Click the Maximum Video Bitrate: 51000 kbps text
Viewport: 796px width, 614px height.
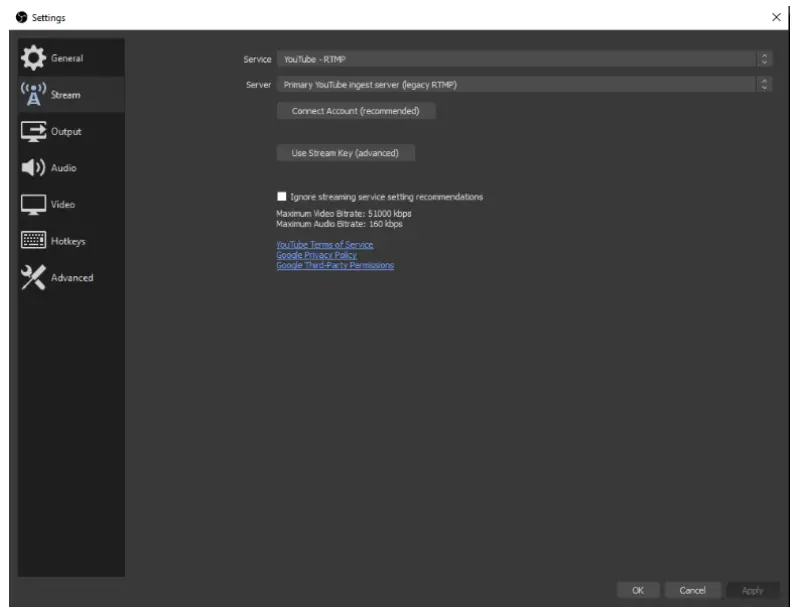(344, 213)
